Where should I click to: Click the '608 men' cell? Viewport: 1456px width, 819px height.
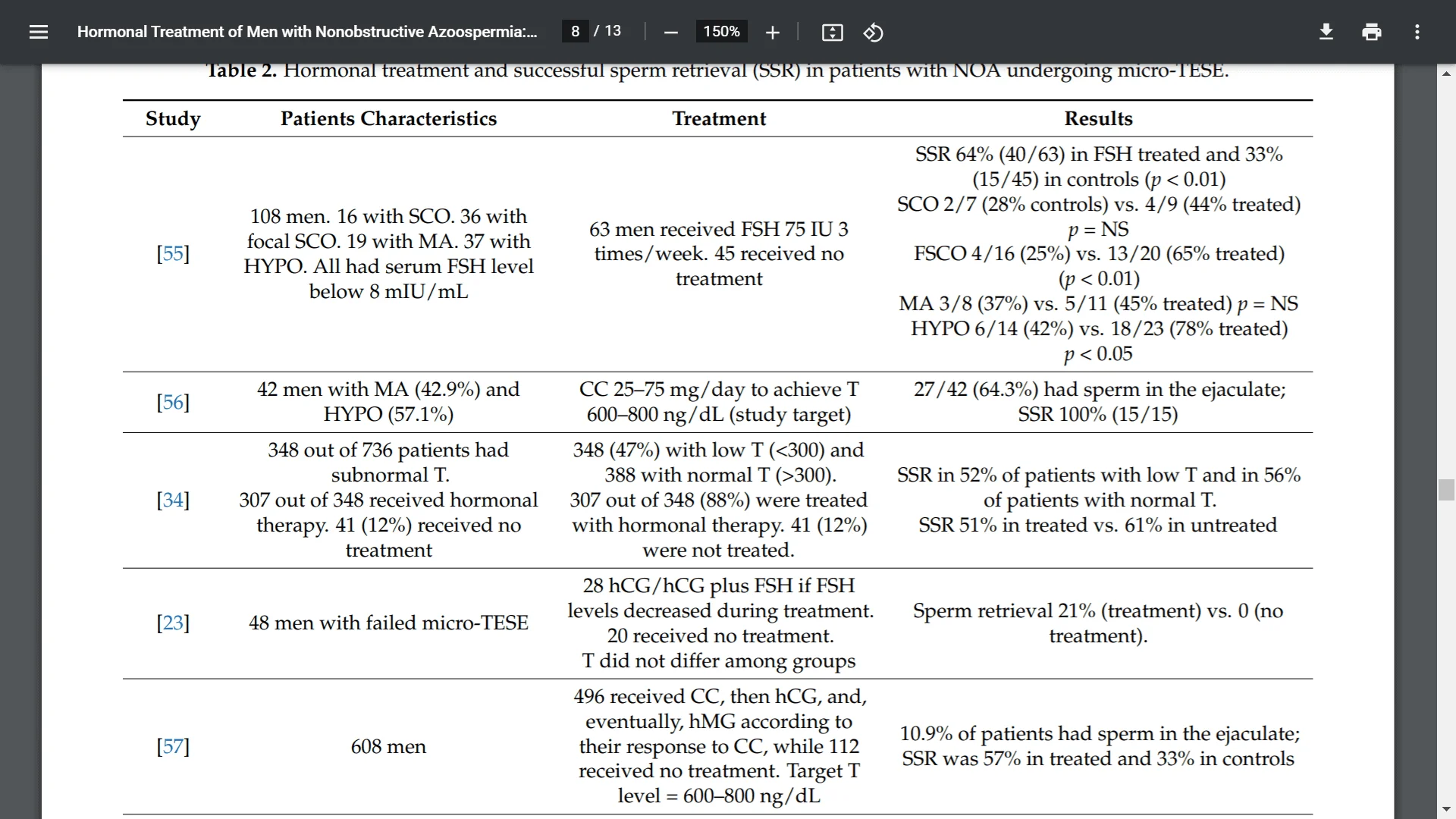(388, 746)
